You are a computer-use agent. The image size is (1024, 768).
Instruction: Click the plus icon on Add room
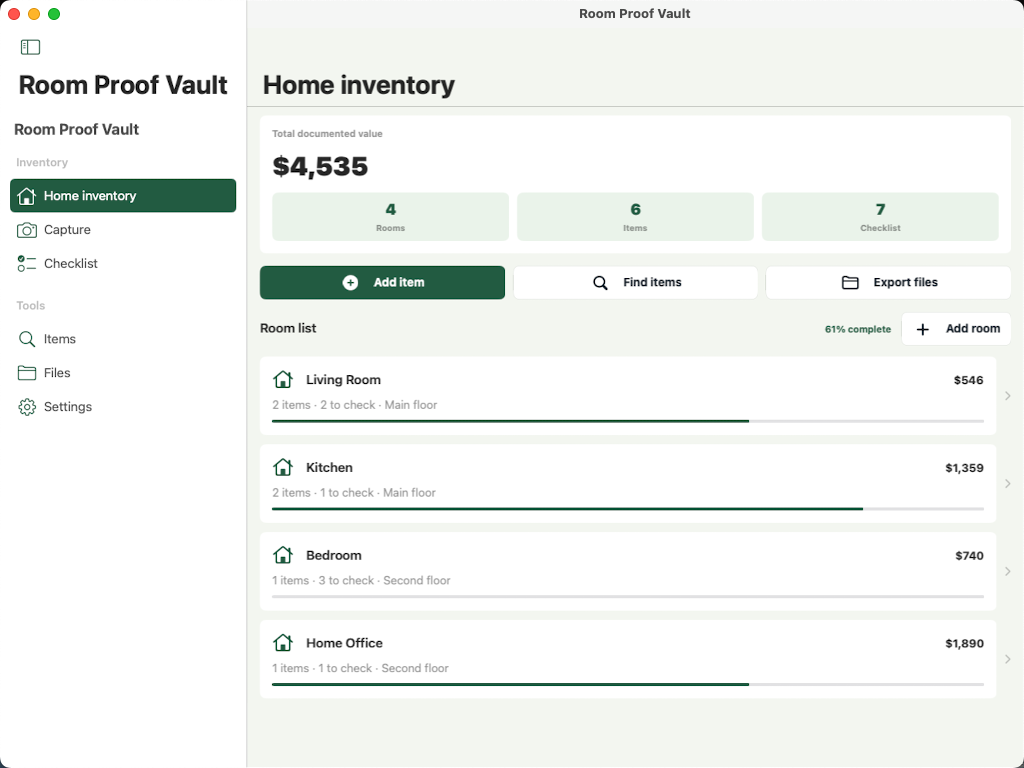click(x=923, y=329)
